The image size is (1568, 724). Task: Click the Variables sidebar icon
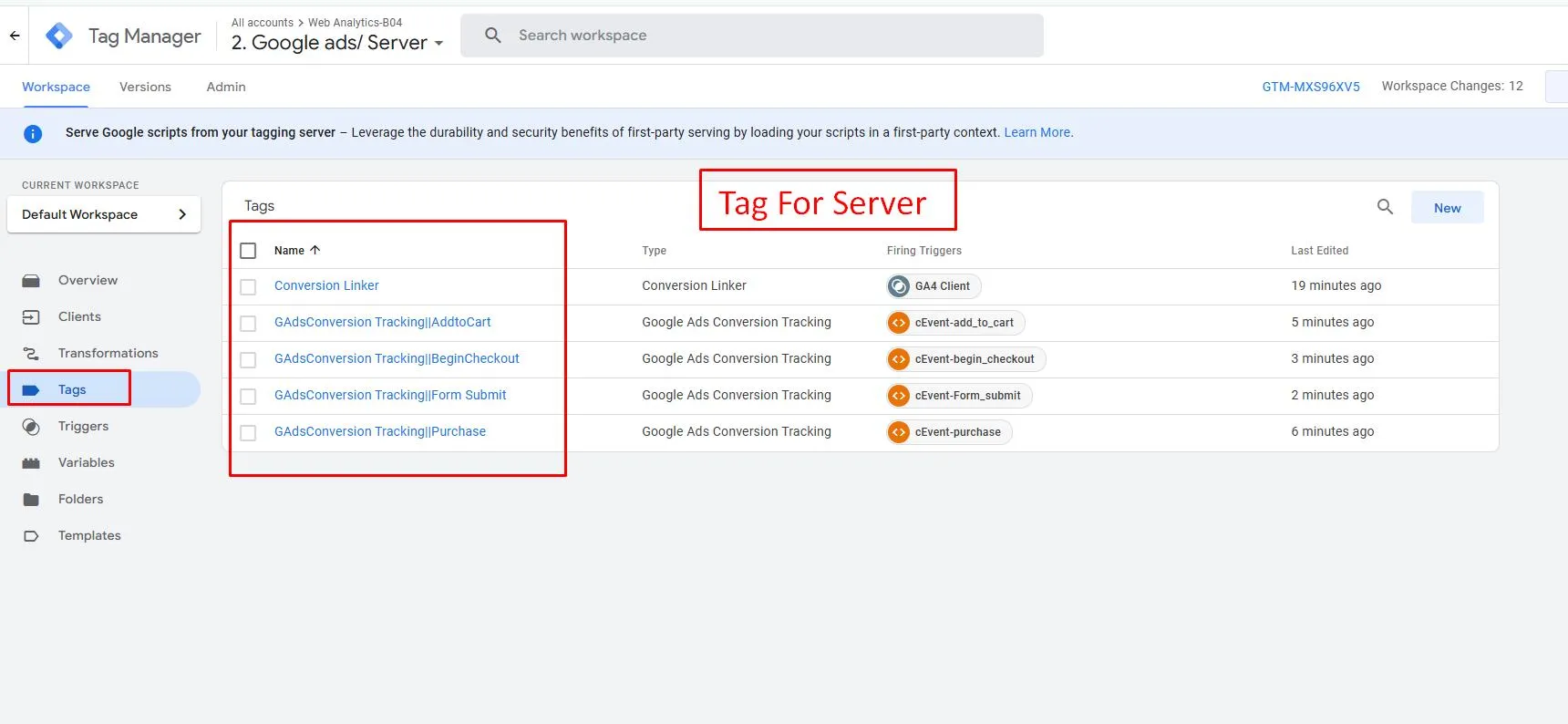tap(31, 463)
